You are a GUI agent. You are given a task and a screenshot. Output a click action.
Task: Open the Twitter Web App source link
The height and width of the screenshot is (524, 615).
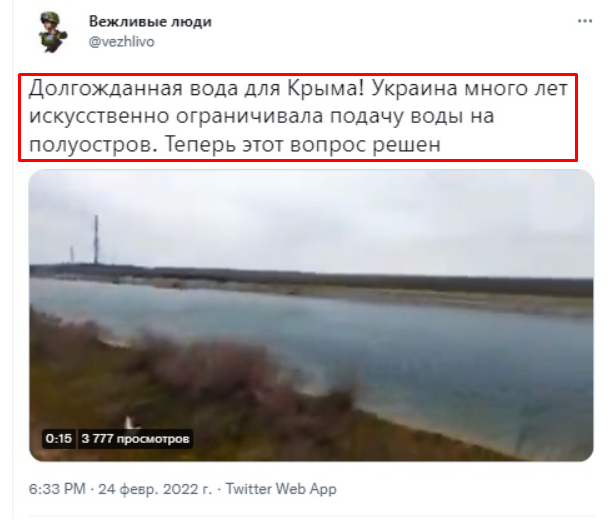[x=281, y=489]
